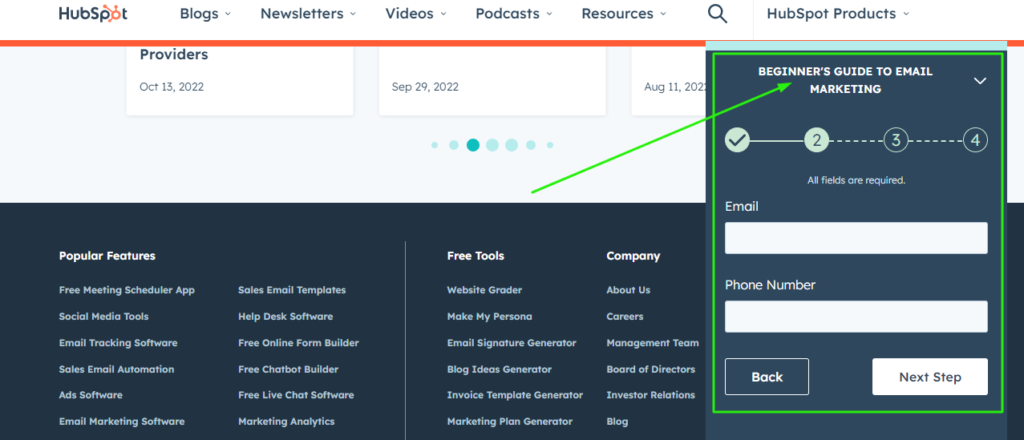The image size is (1024, 440).
Task: Open Email Signature Generator link
Action: pyautogui.click(x=512, y=343)
